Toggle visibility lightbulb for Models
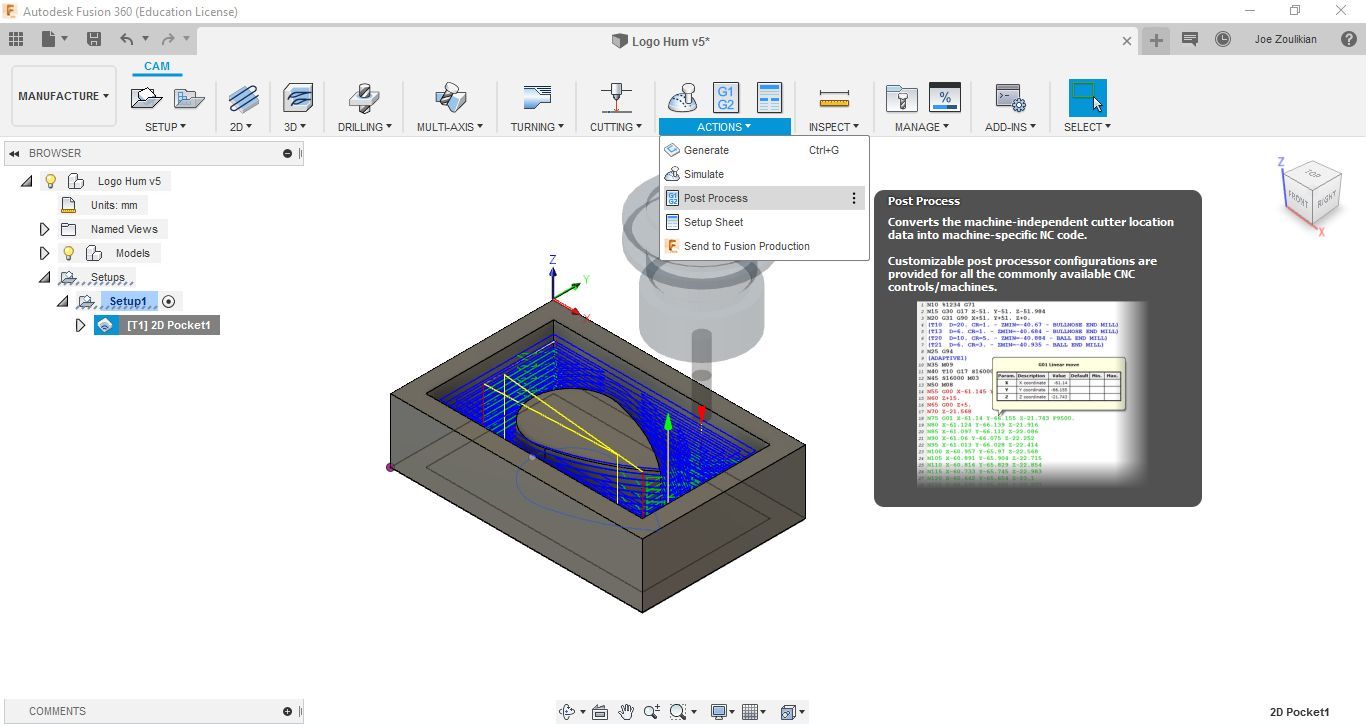Screen dimensions: 1366x727 pyautogui.click(x=68, y=253)
